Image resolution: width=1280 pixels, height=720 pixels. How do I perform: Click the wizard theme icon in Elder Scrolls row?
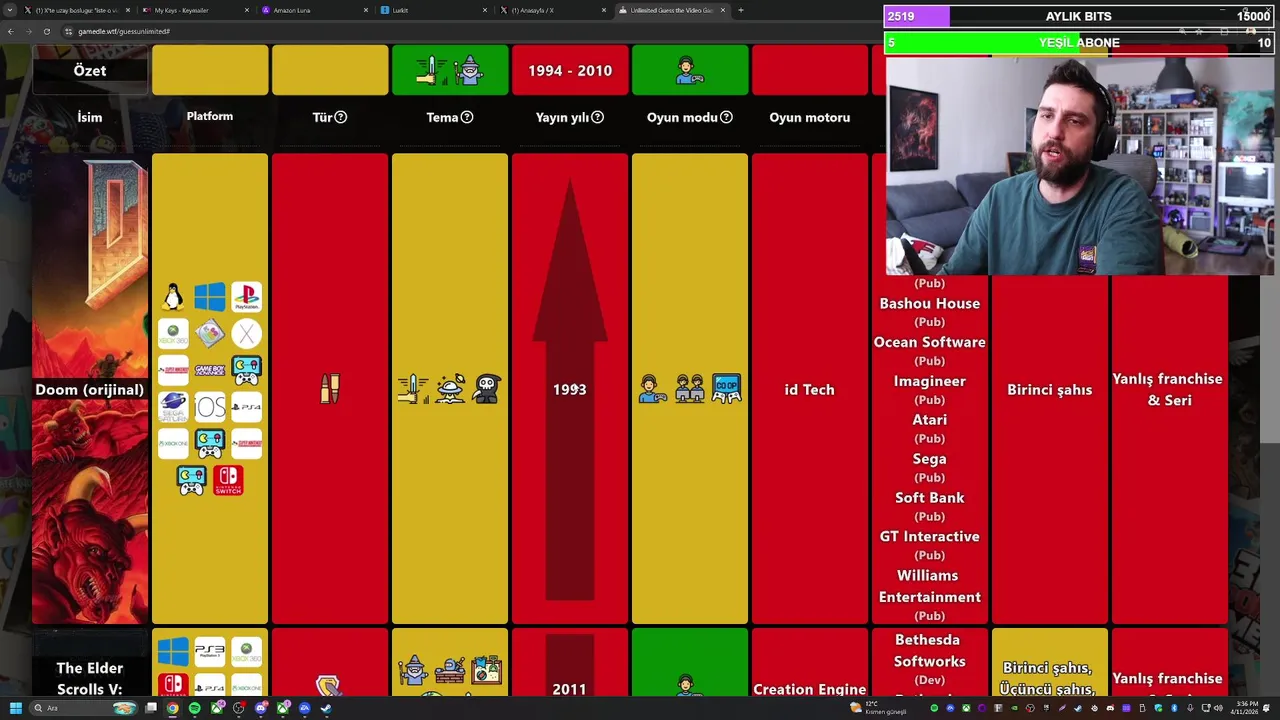[x=413, y=669]
